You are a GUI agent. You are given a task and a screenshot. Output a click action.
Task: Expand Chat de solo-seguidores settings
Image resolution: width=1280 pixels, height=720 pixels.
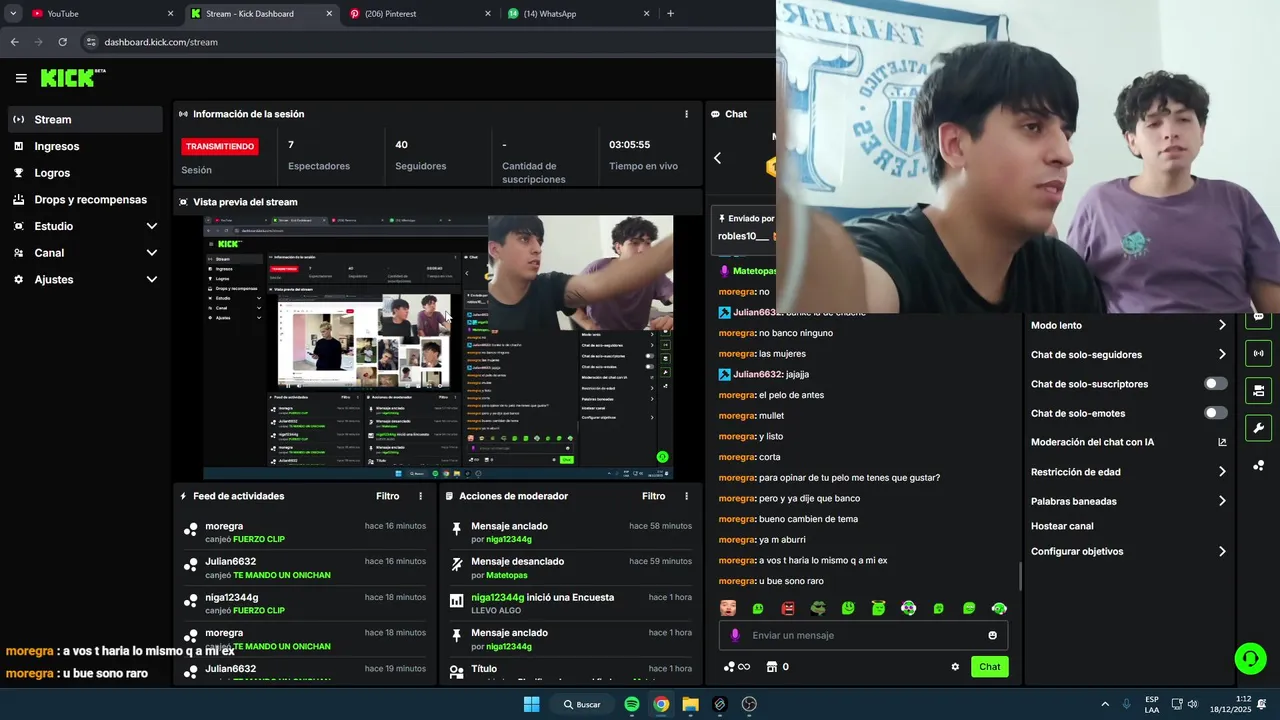pyautogui.click(x=1128, y=354)
